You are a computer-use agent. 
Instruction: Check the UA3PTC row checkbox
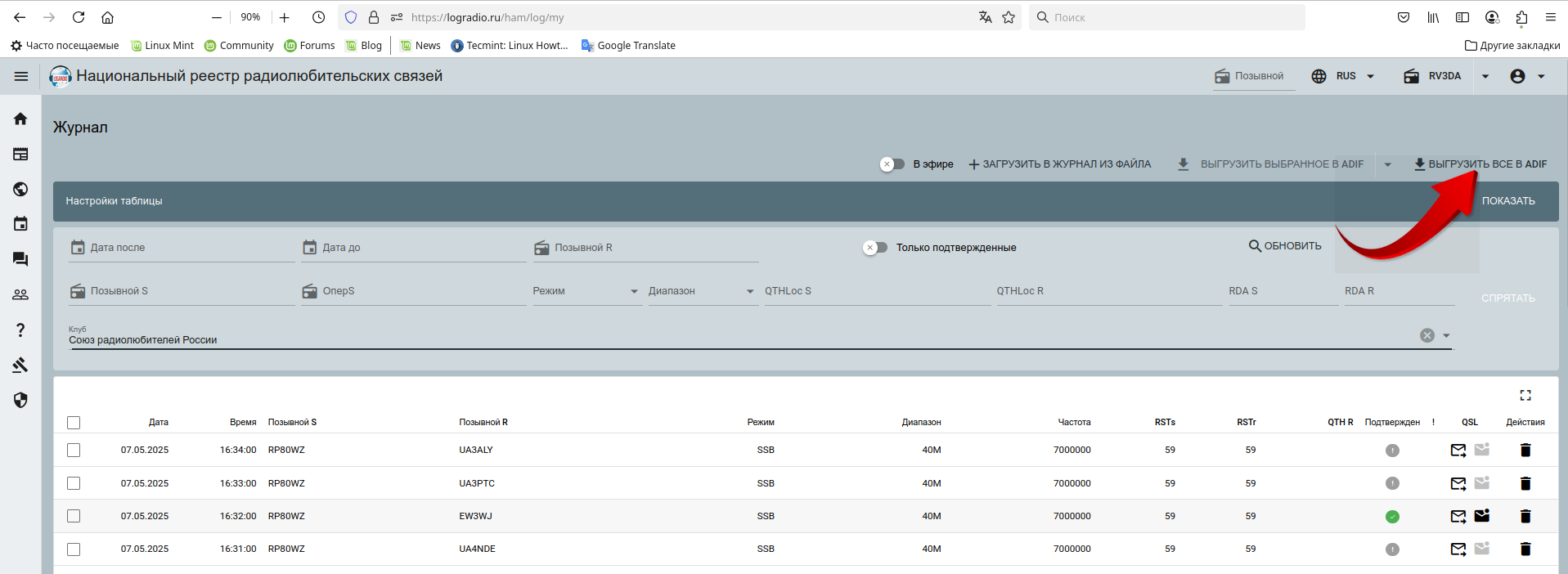tap(74, 483)
